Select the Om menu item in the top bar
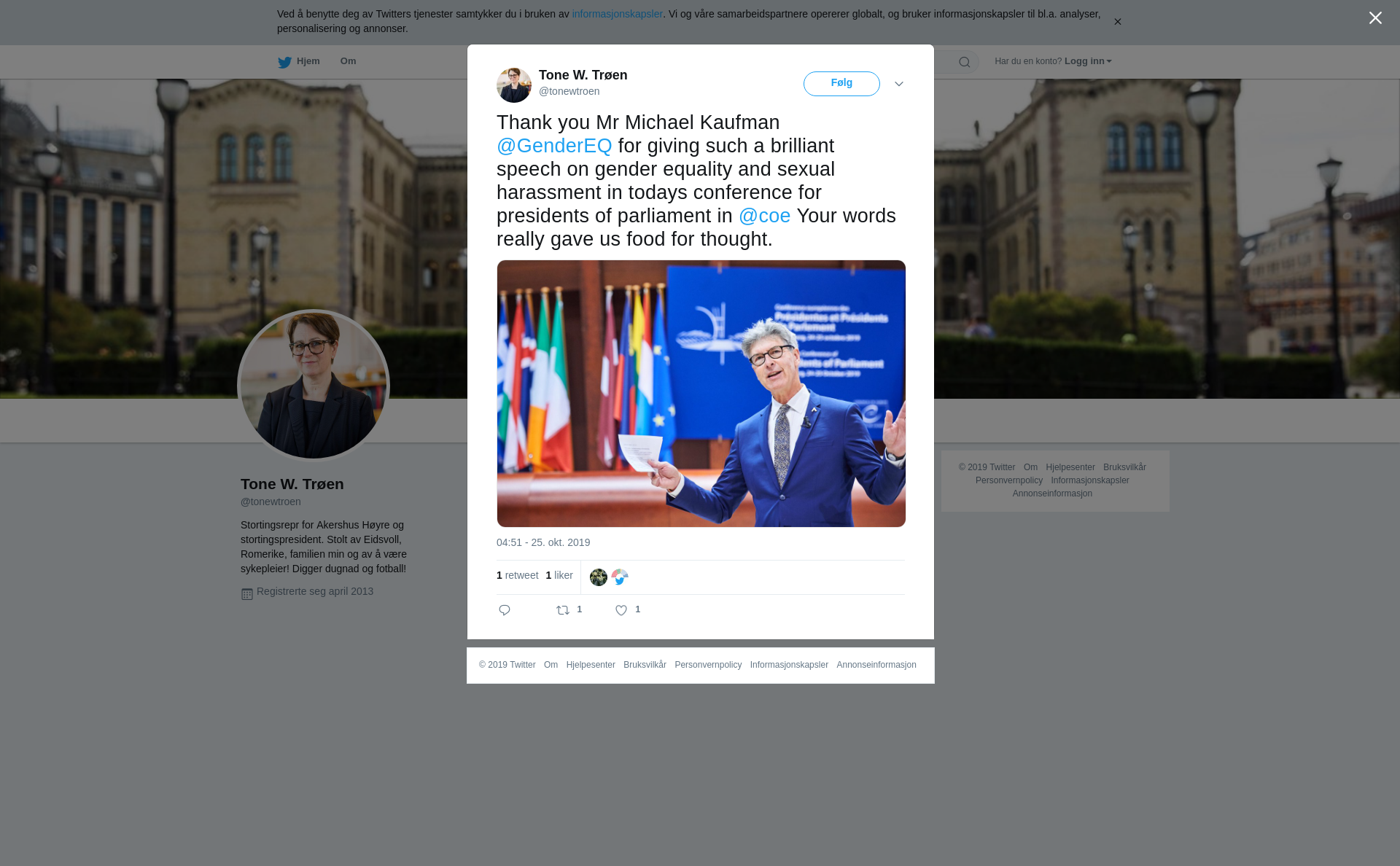The height and width of the screenshot is (866, 1400). point(348,61)
